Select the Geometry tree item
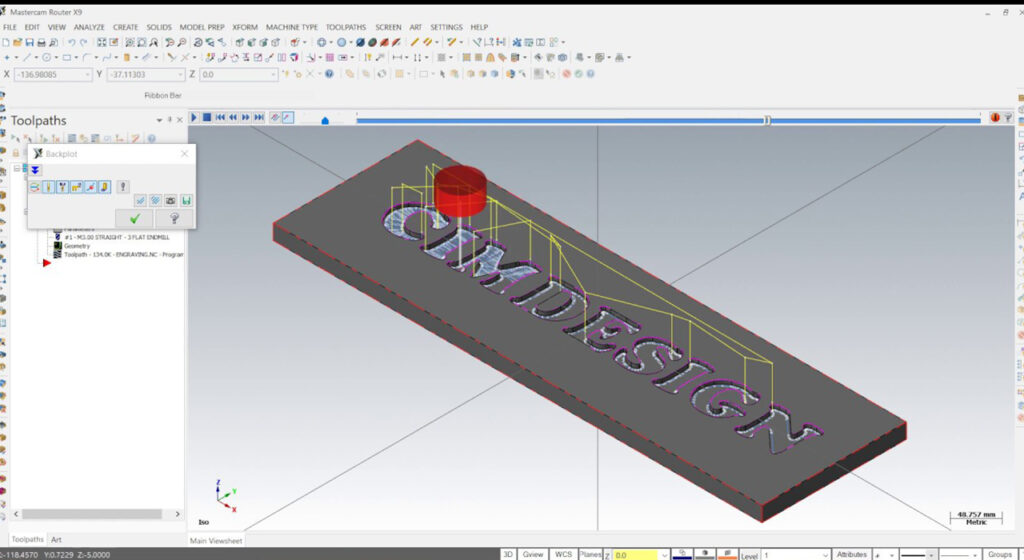This screenshot has height=560, width=1024. coord(77,246)
